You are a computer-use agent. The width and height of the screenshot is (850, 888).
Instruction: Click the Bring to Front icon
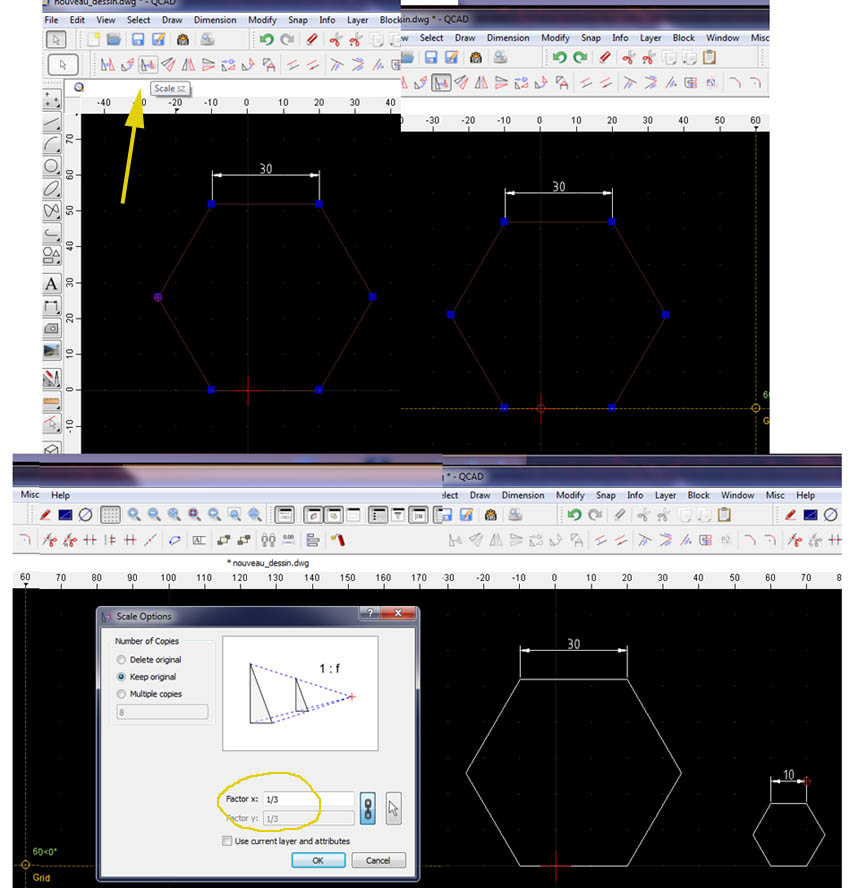pos(224,540)
